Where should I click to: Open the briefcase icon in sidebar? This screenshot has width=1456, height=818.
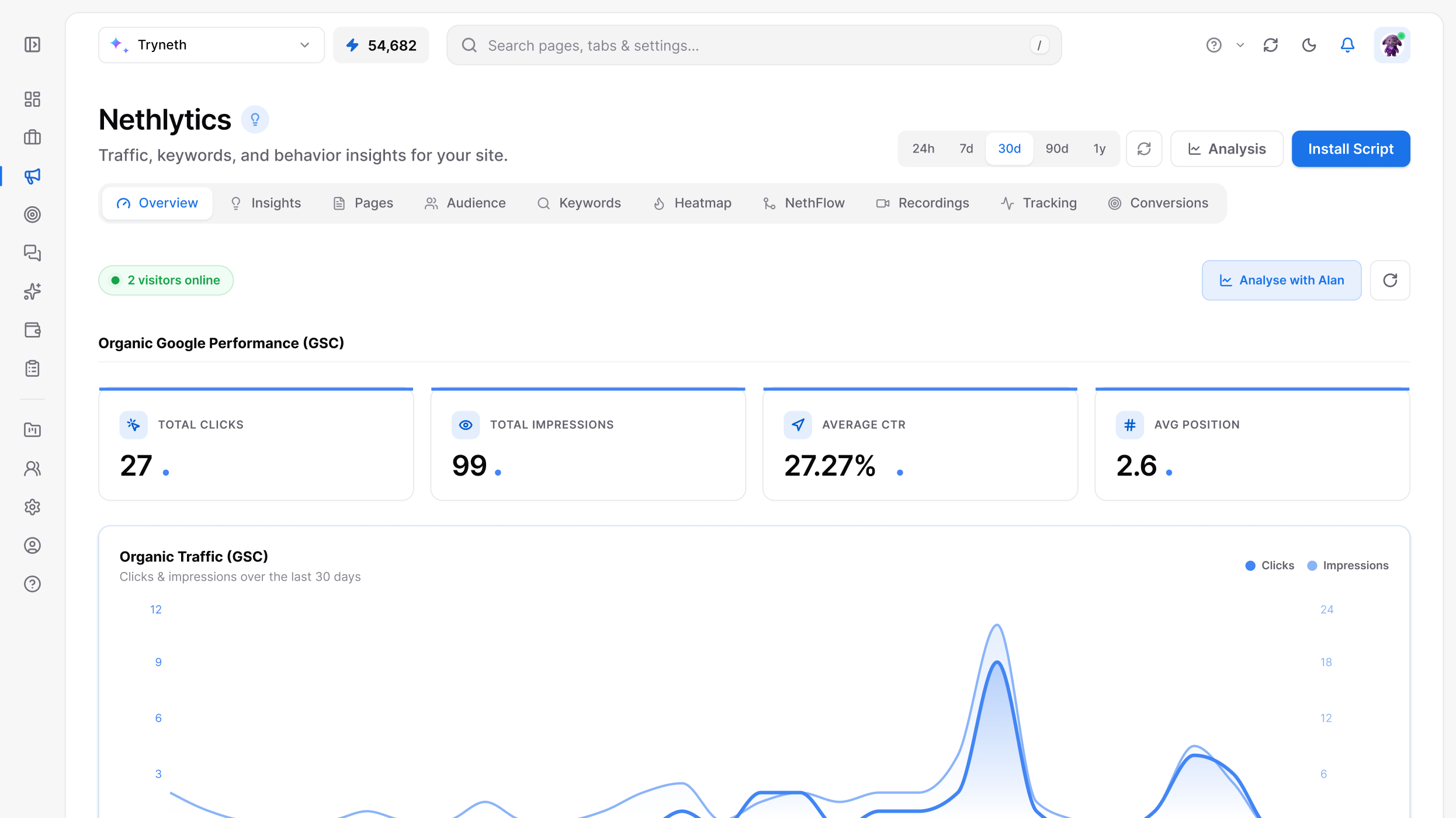(33, 137)
